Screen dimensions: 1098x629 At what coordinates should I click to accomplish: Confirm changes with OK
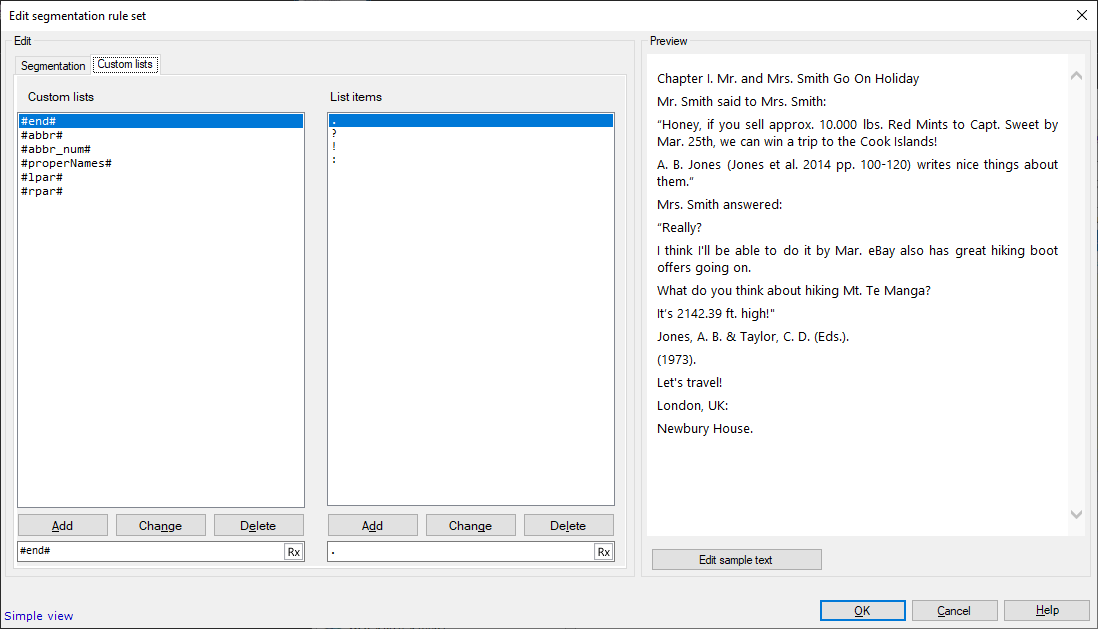[862, 610]
